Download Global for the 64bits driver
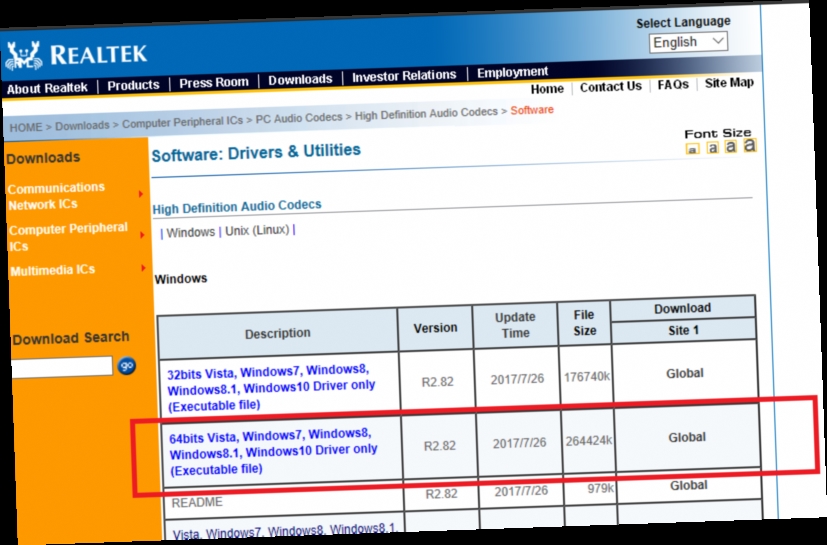This screenshot has height=545, width=827. (687, 437)
